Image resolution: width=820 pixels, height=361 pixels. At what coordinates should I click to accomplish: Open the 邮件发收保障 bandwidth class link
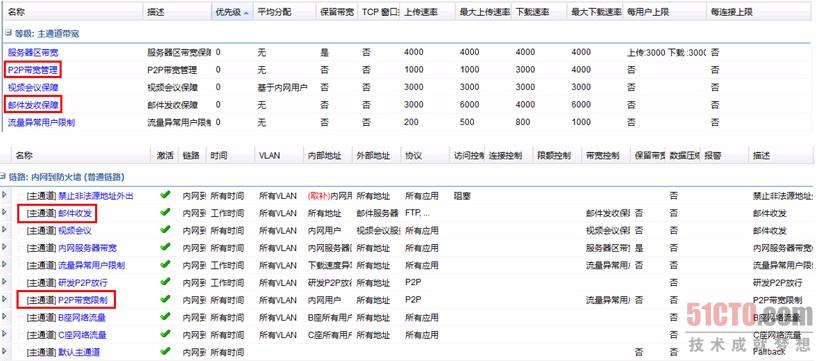point(33,105)
